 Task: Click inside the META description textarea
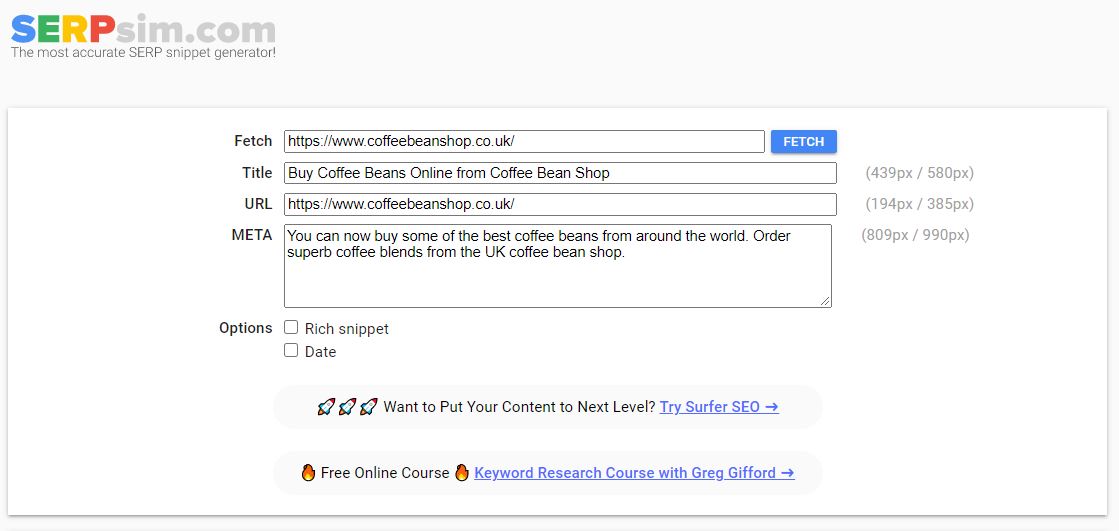[558, 266]
